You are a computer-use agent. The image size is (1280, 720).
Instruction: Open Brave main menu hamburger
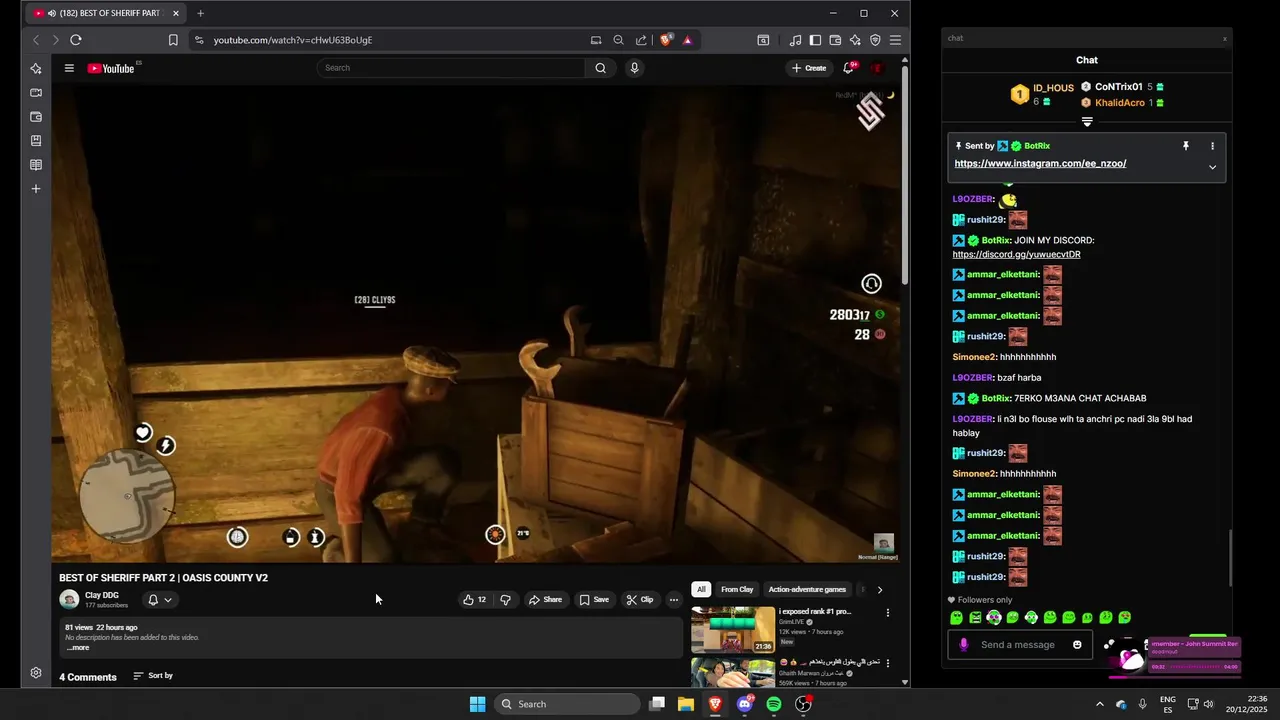tap(895, 40)
